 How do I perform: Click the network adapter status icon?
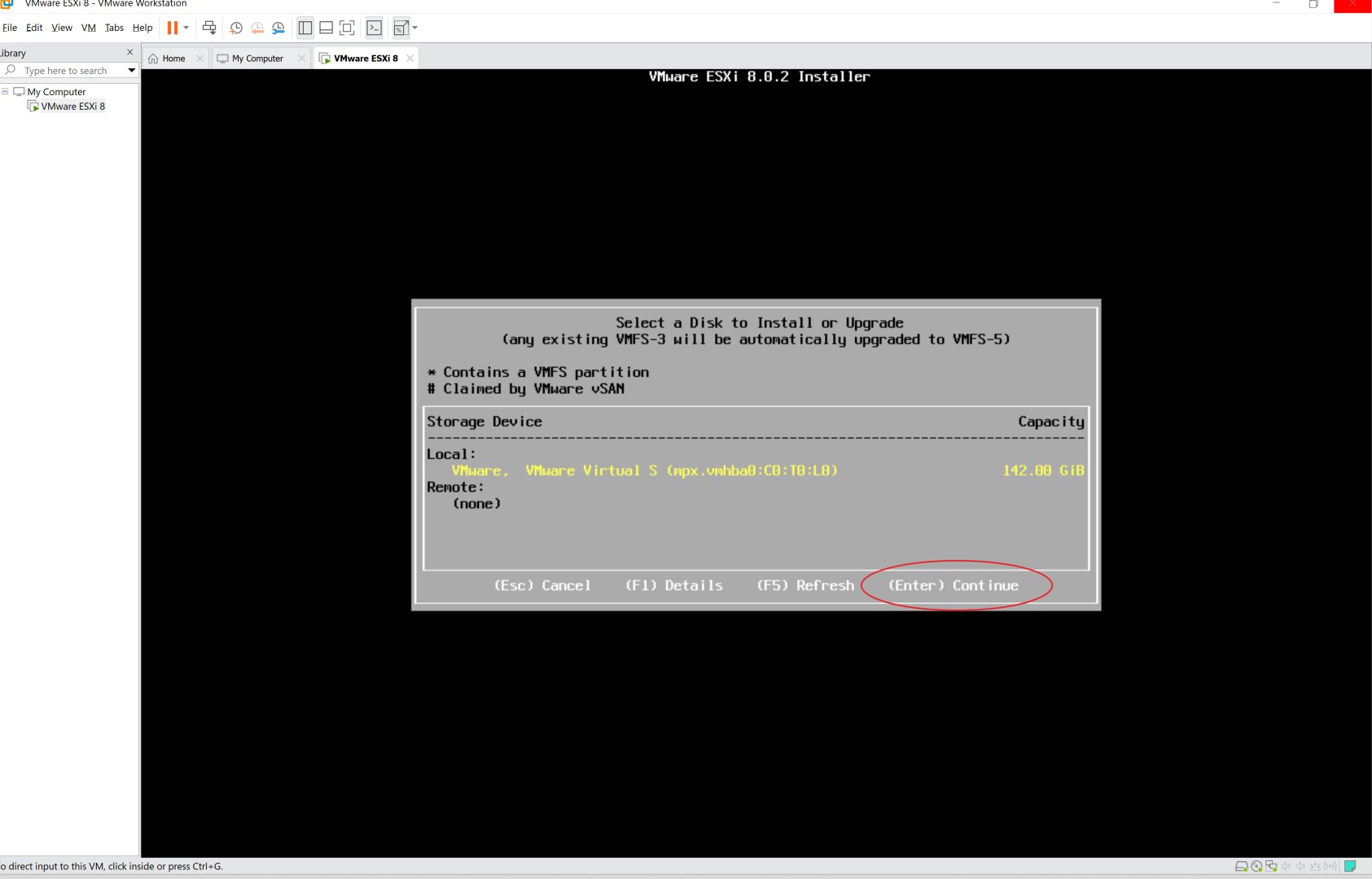click(x=1271, y=866)
